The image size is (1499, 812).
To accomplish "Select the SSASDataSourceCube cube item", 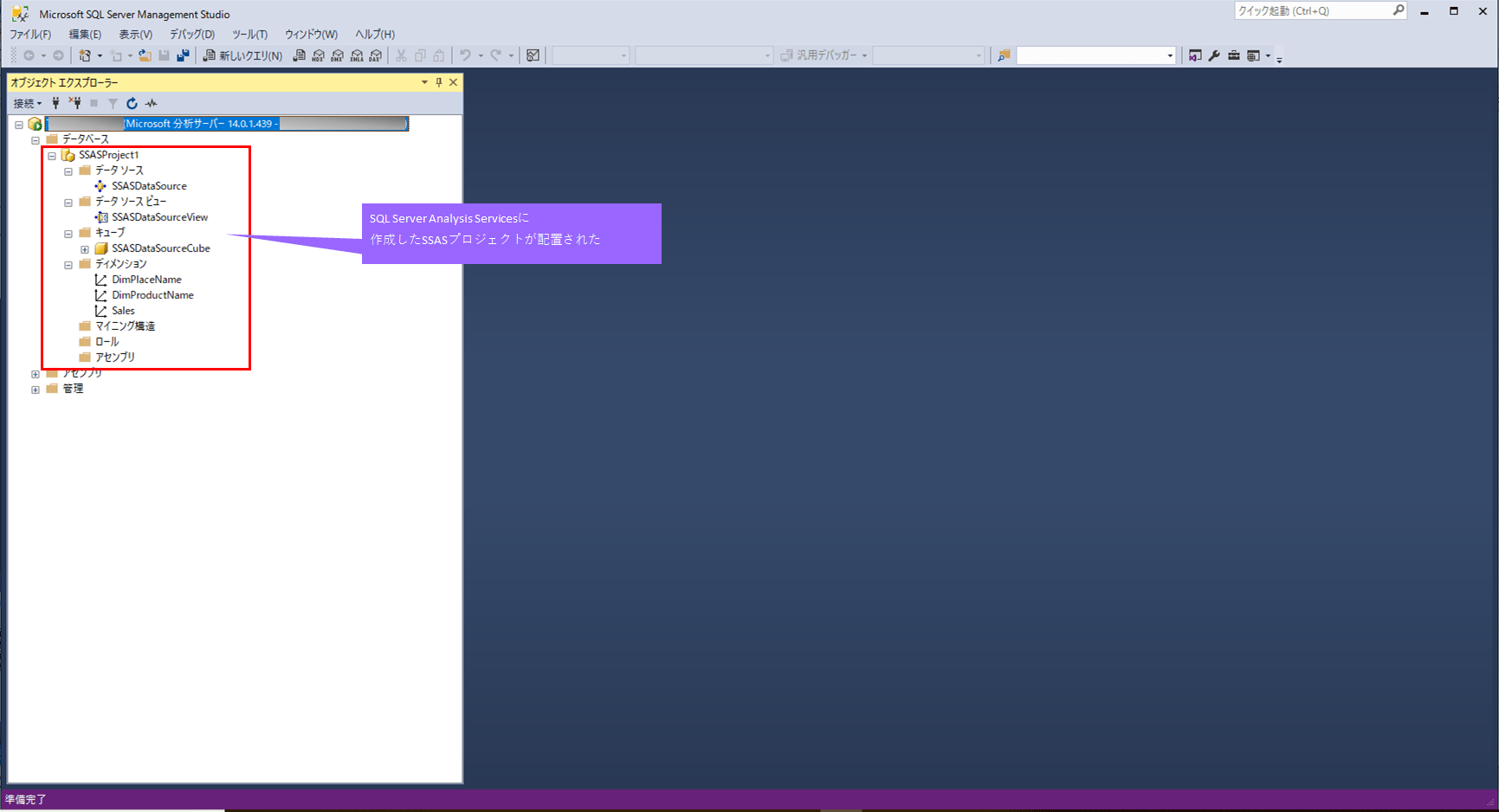I will pyautogui.click(x=161, y=248).
